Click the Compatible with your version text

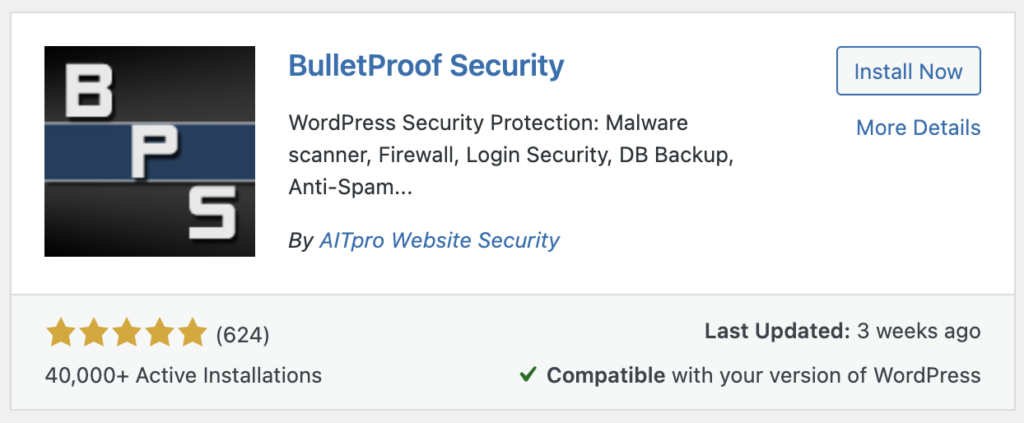(763, 375)
